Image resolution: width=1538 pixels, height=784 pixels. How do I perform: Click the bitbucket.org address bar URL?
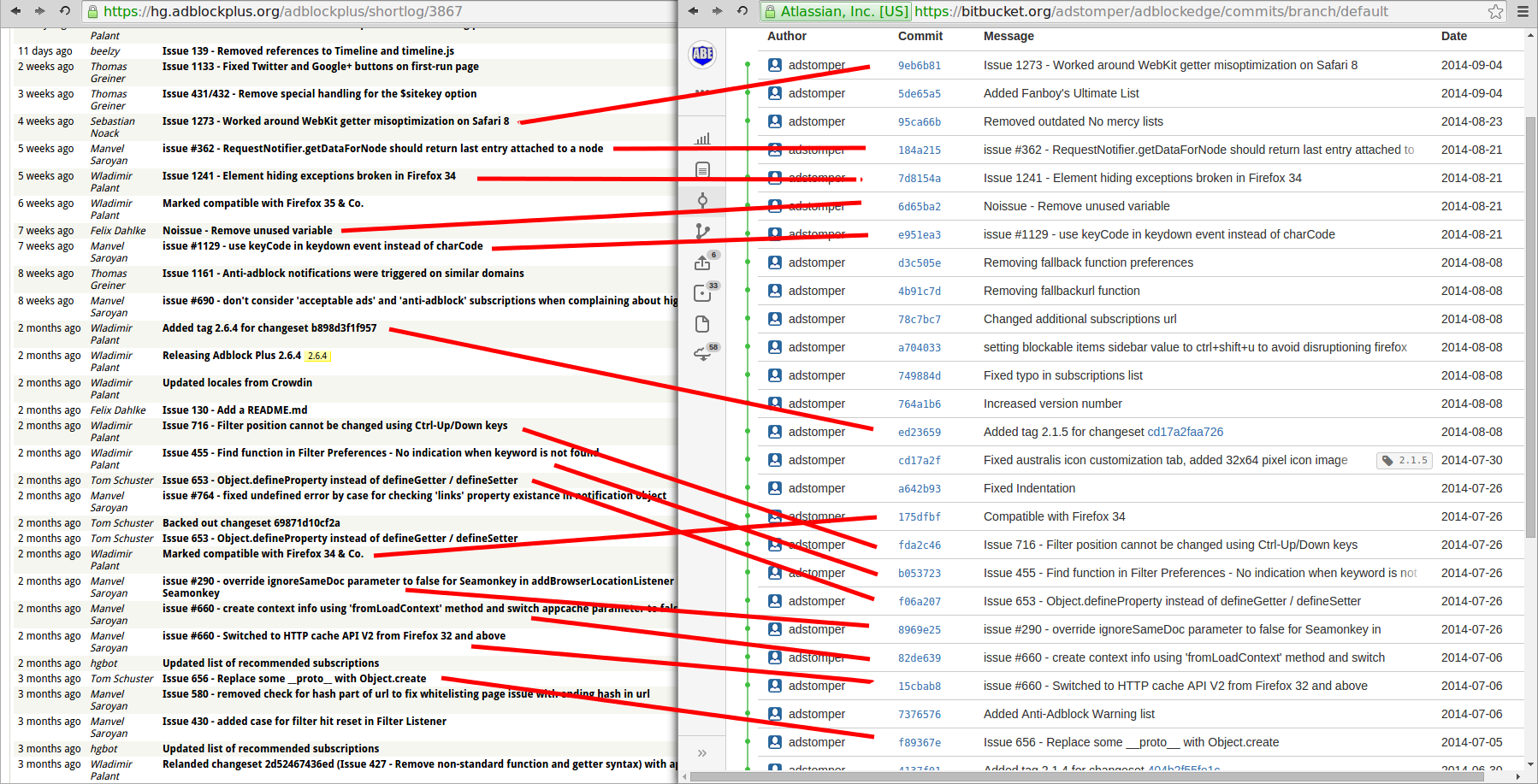coord(1151,11)
